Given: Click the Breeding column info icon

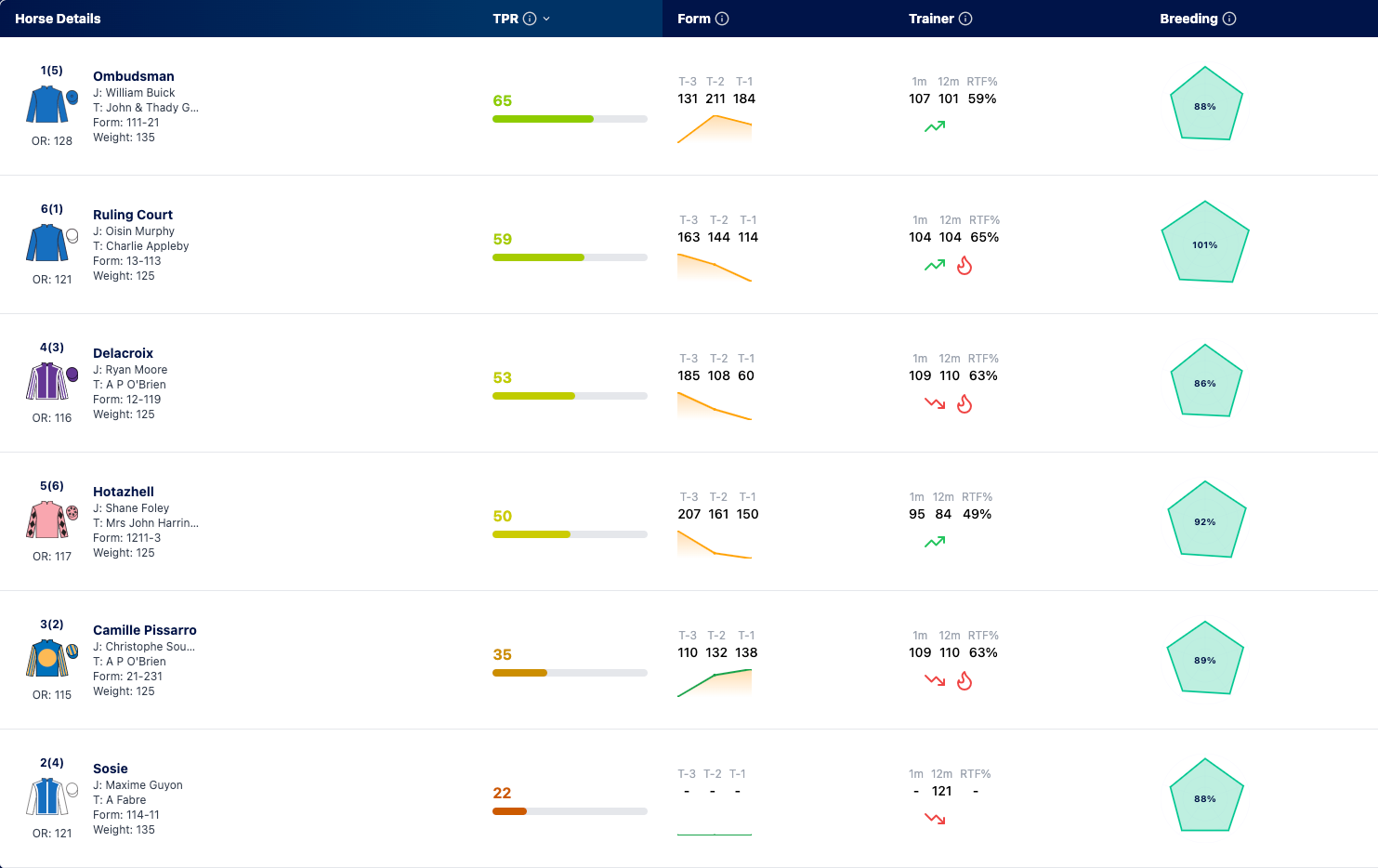Looking at the screenshot, I should 1229,19.
